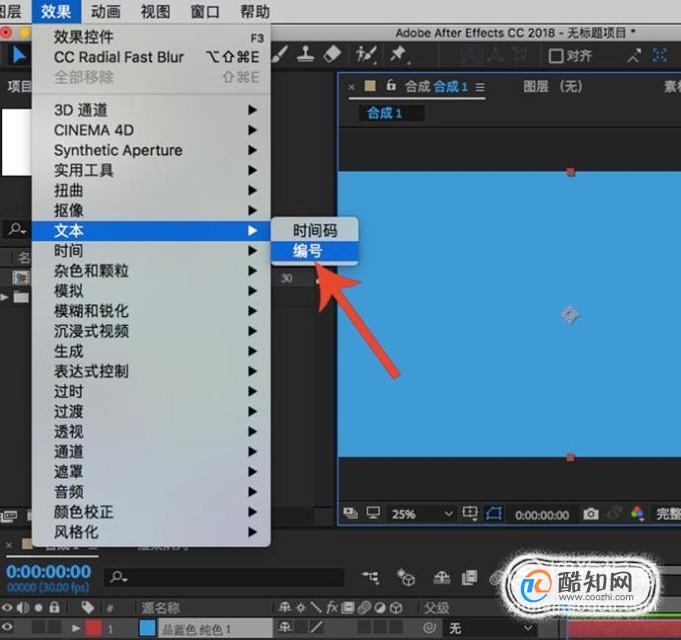This screenshot has height=640, width=681.
Task: Select the Eraser tool
Action: (332, 55)
